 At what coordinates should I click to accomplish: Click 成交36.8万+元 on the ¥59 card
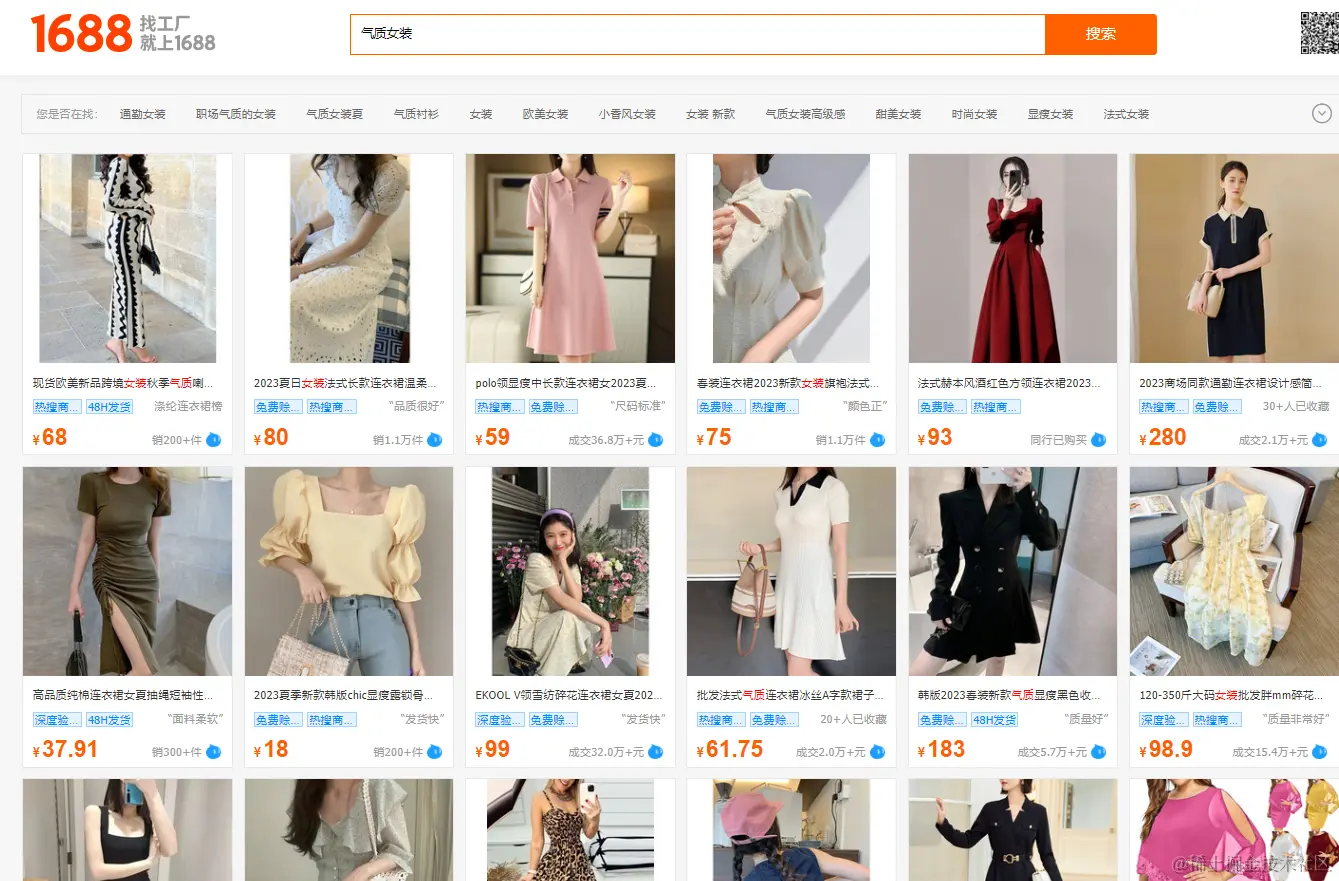(606, 440)
